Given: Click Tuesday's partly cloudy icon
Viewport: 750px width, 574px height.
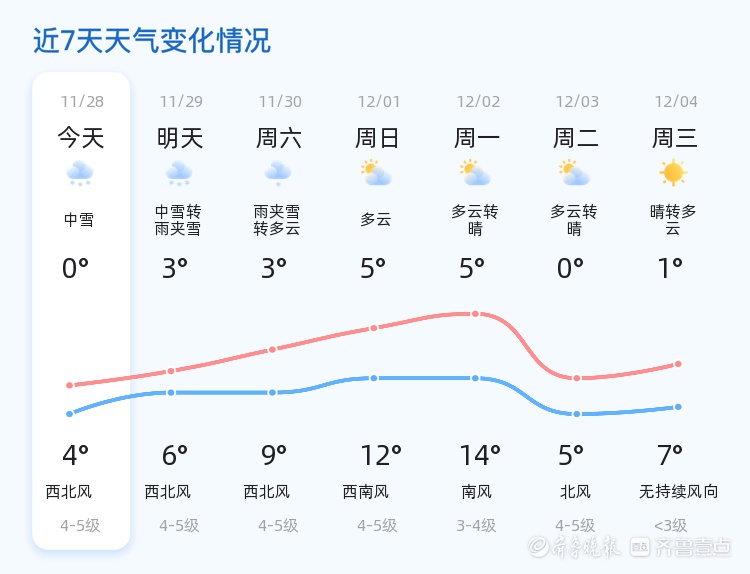Looking at the screenshot, I should 574,174.
